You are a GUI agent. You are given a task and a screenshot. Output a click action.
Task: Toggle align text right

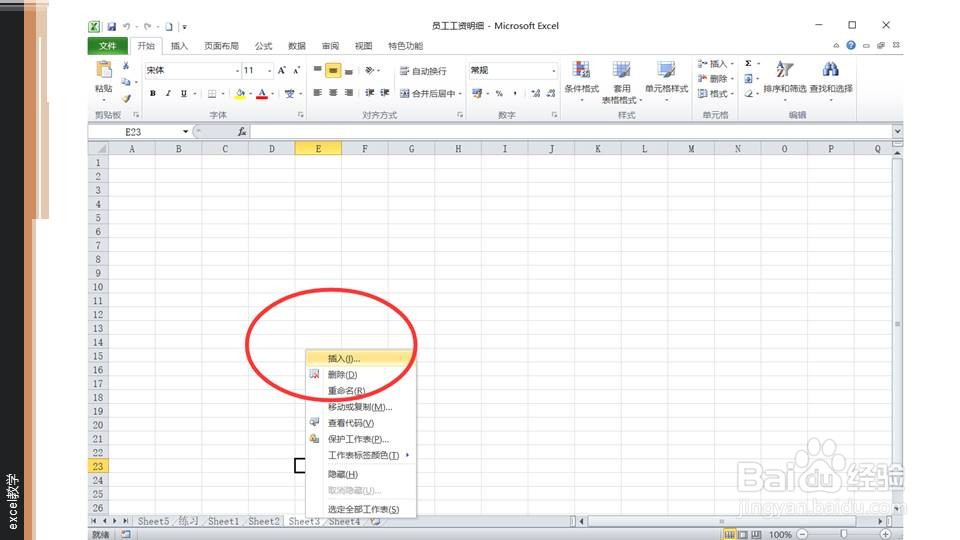tap(348, 93)
